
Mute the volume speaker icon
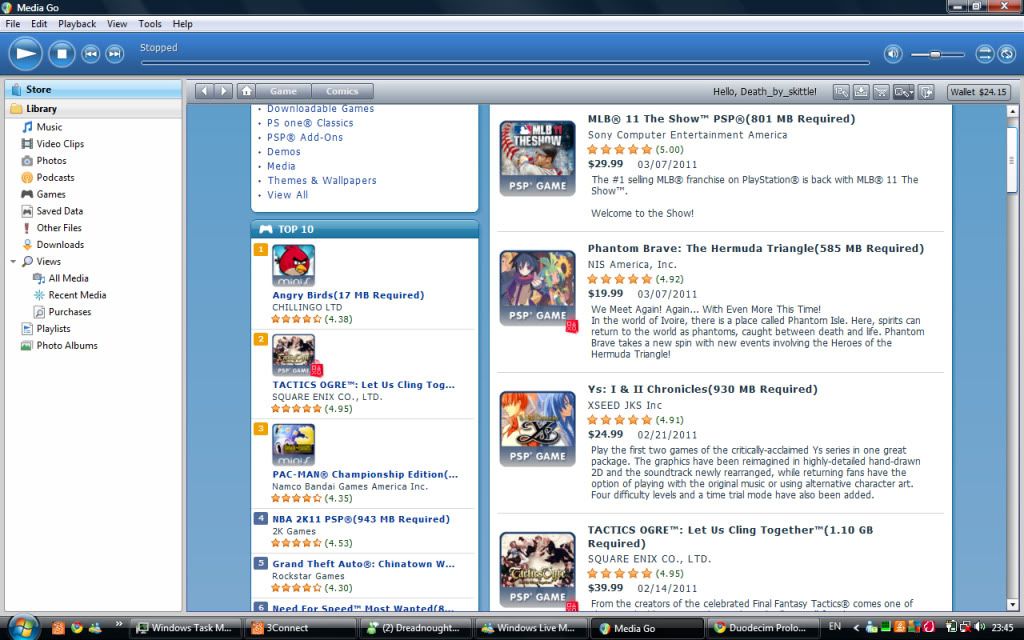pyautogui.click(x=893, y=54)
